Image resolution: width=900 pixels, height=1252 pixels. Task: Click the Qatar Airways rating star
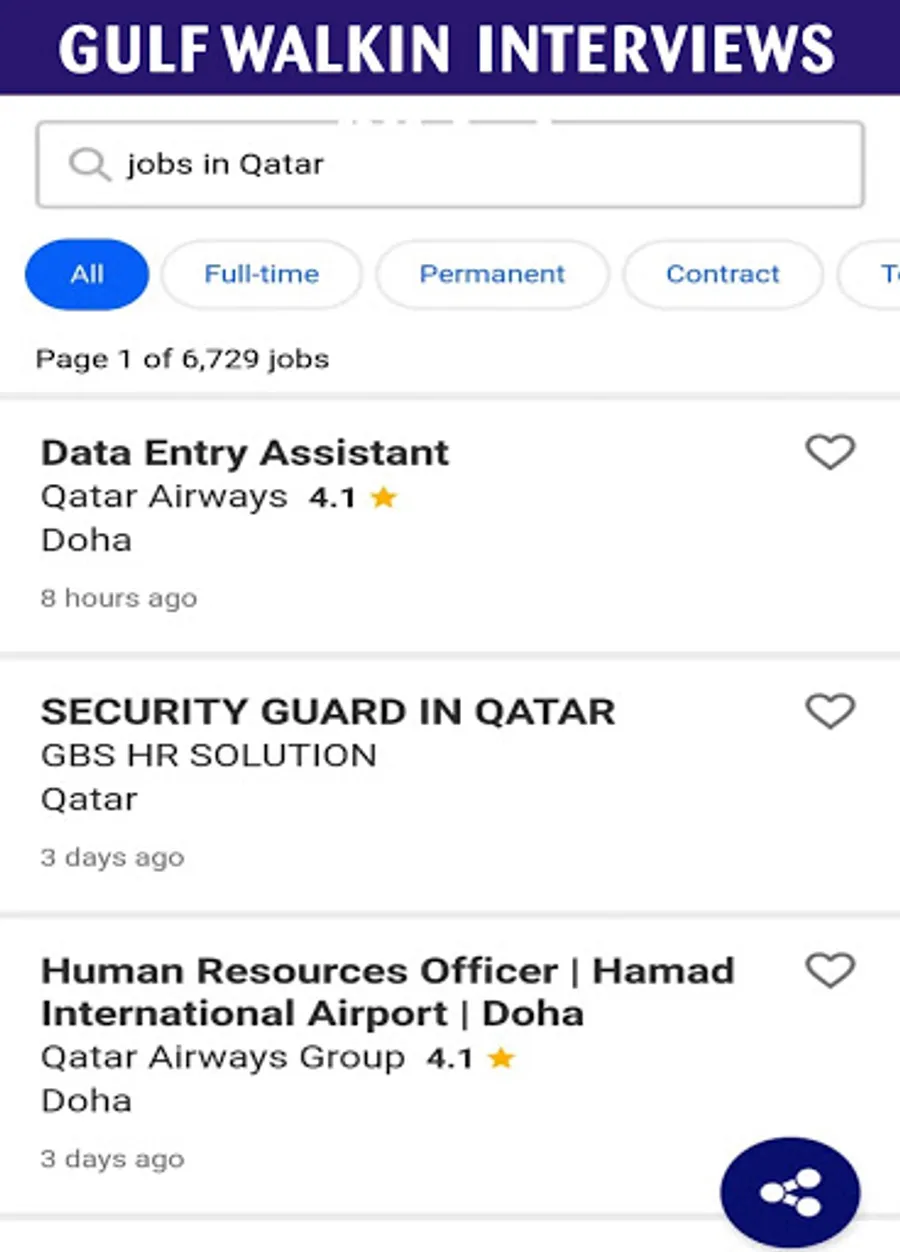(x=383, y=498)
